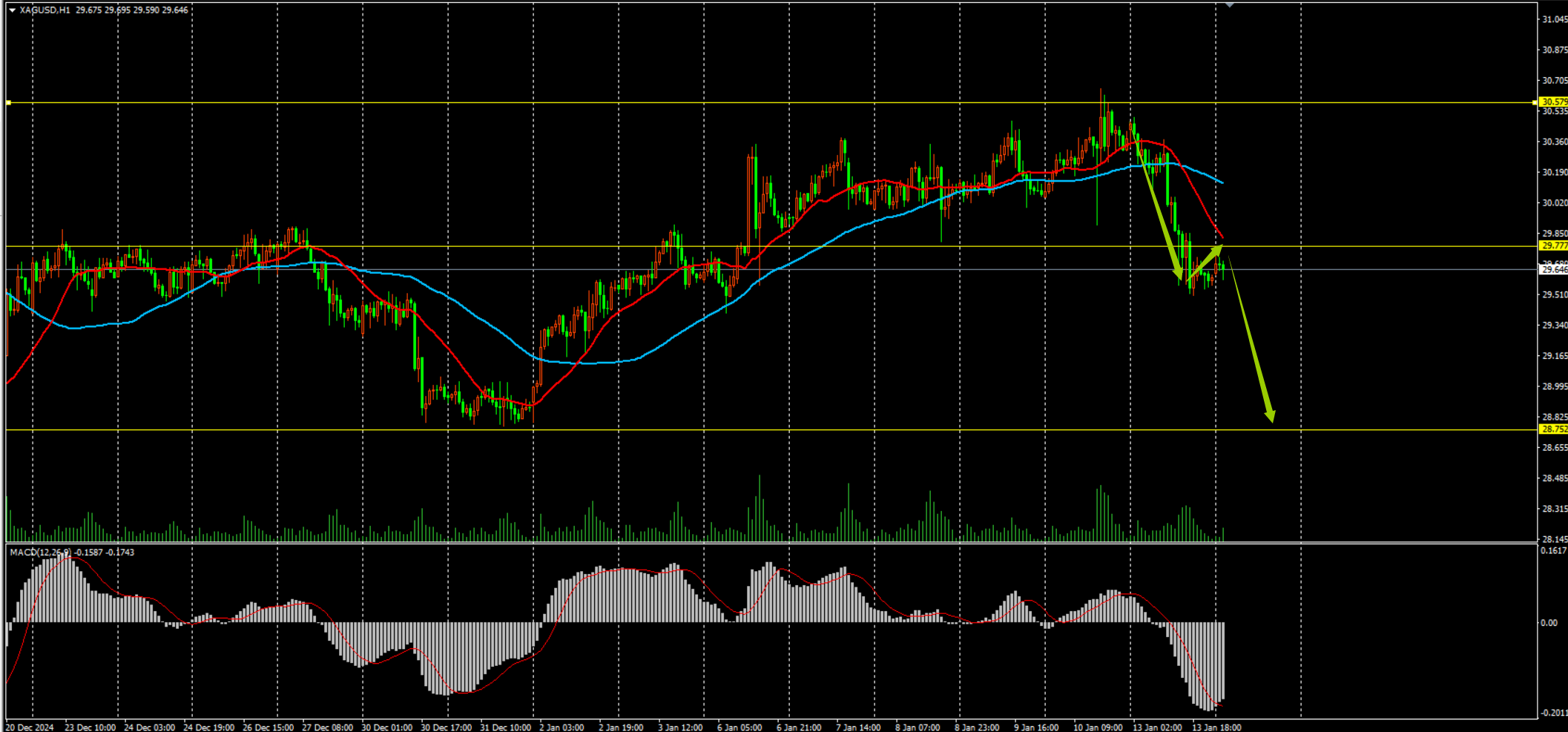Click the 8 Jan 23:00 time label

[977, 728]
